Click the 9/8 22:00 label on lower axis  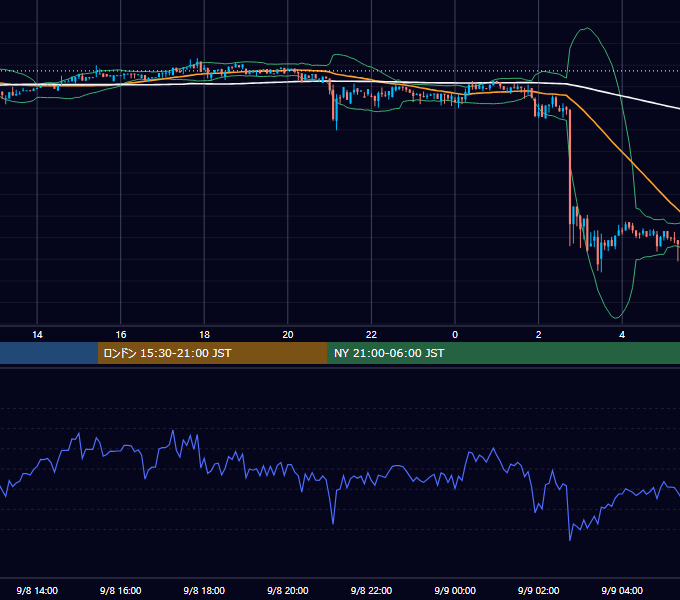pos(371,590)
